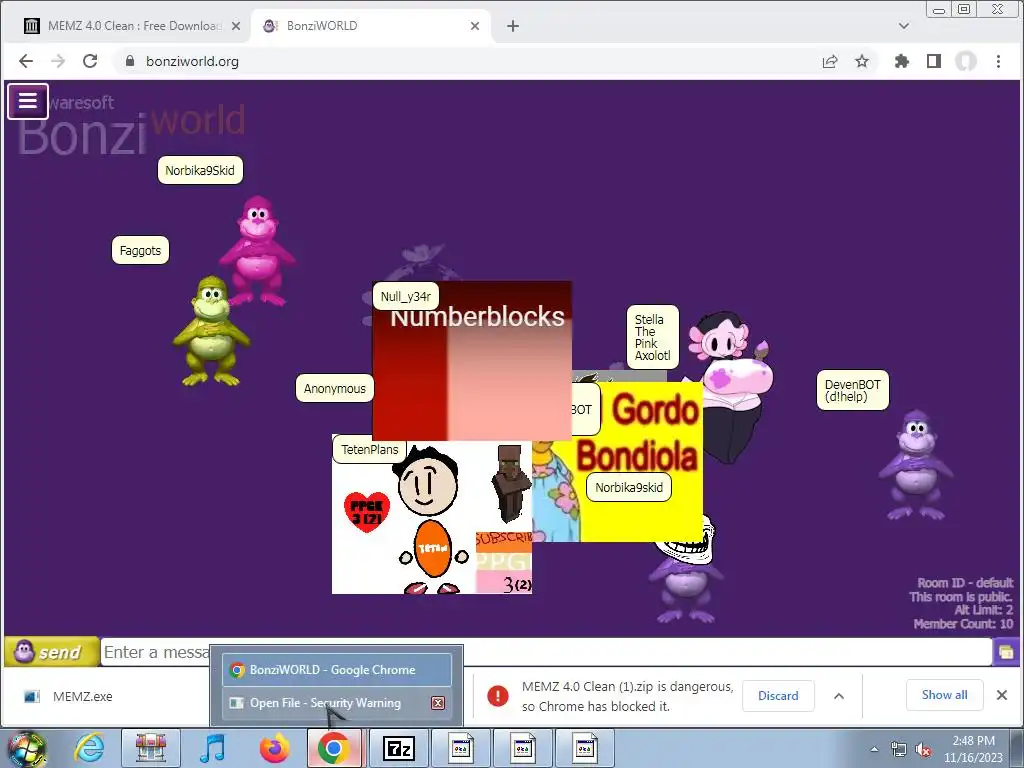Select the green Bonzi character
The height and width of the screenshot is (768, 1024).
[x=210, y=331]
